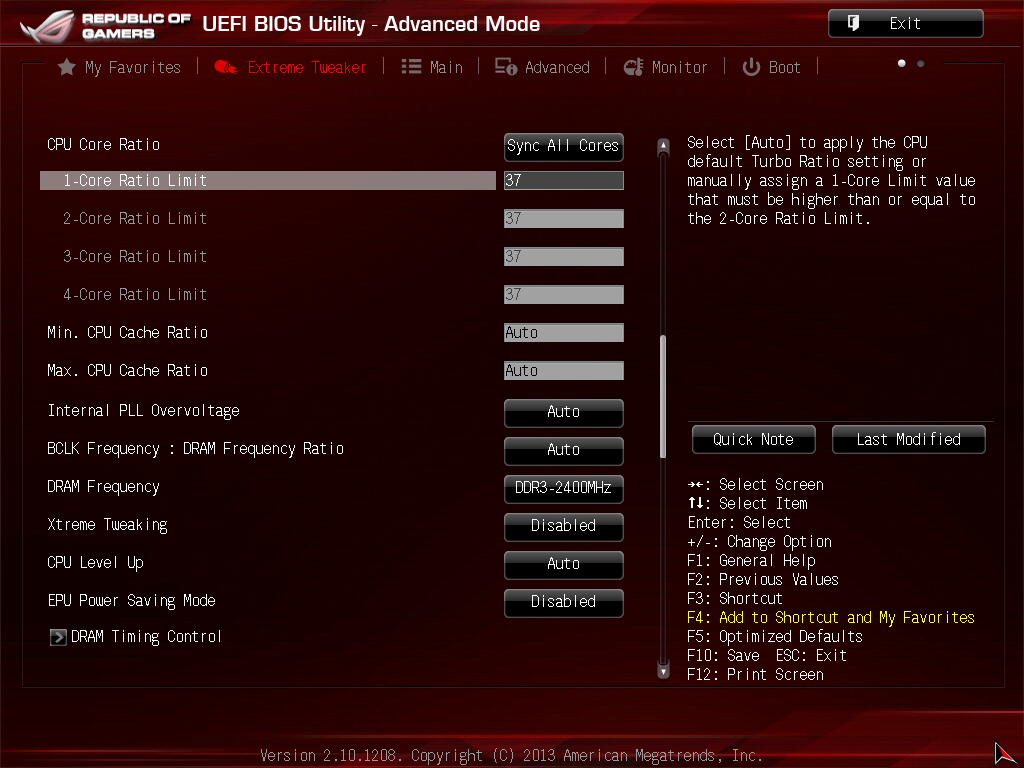
Task: Click the scroll down arrow icon
Action: pyautogui.click(x=662, y=671)
